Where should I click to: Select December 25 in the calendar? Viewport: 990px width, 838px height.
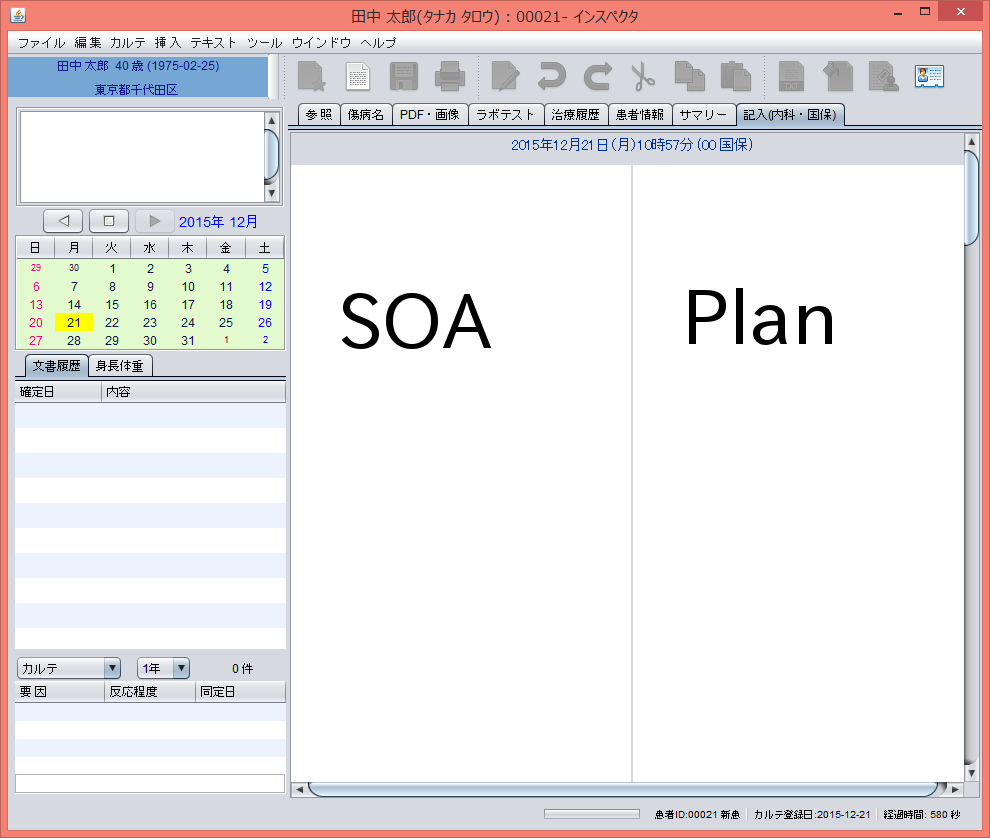(226, 323)
